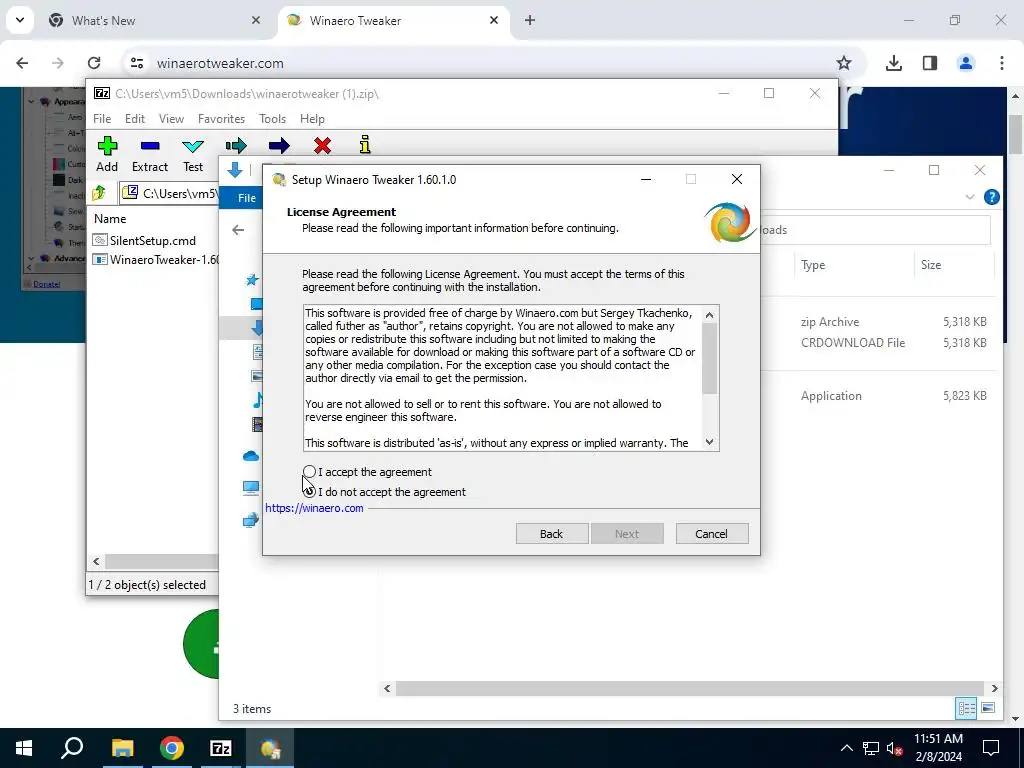Screen dimensions: 1024x768
Task: Open a new Chrome tab
Action: point(530,21)
